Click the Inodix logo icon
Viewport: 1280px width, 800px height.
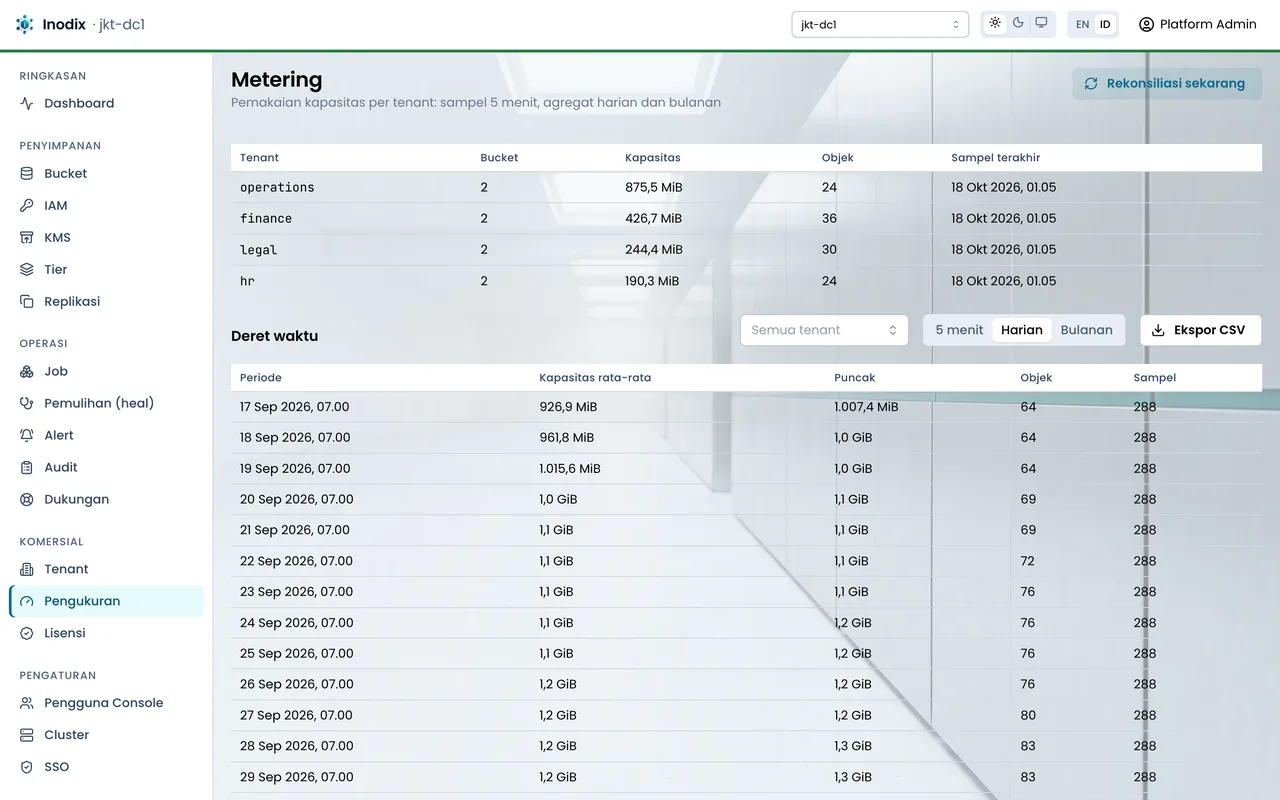click(24, 24)
